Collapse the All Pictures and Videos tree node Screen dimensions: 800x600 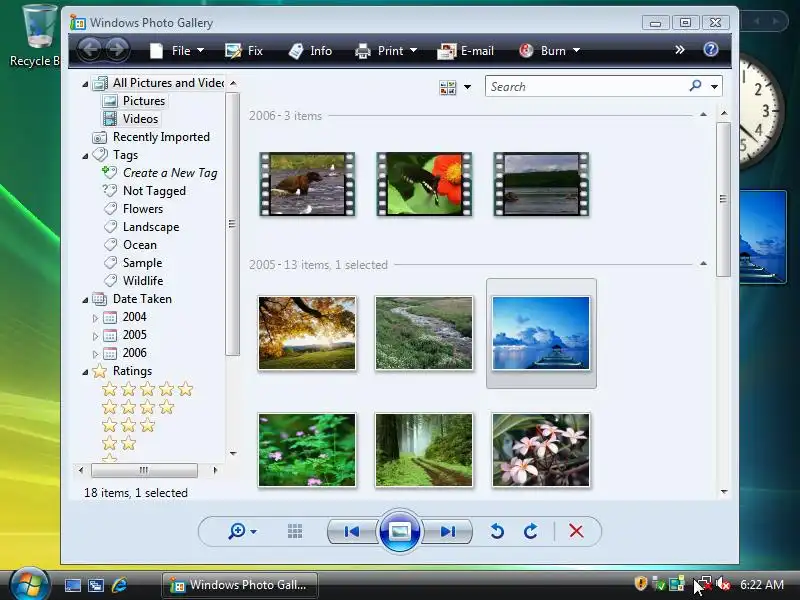click(85, 84)
